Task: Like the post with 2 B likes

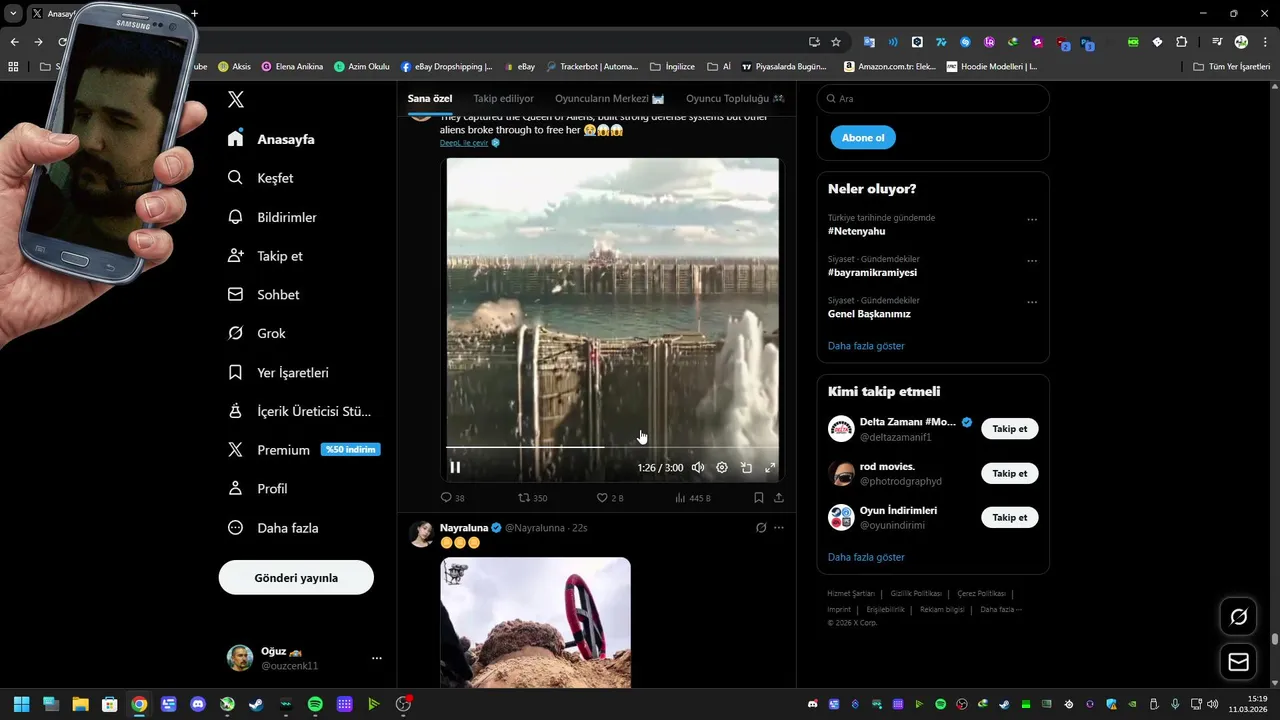Action: 609,497
